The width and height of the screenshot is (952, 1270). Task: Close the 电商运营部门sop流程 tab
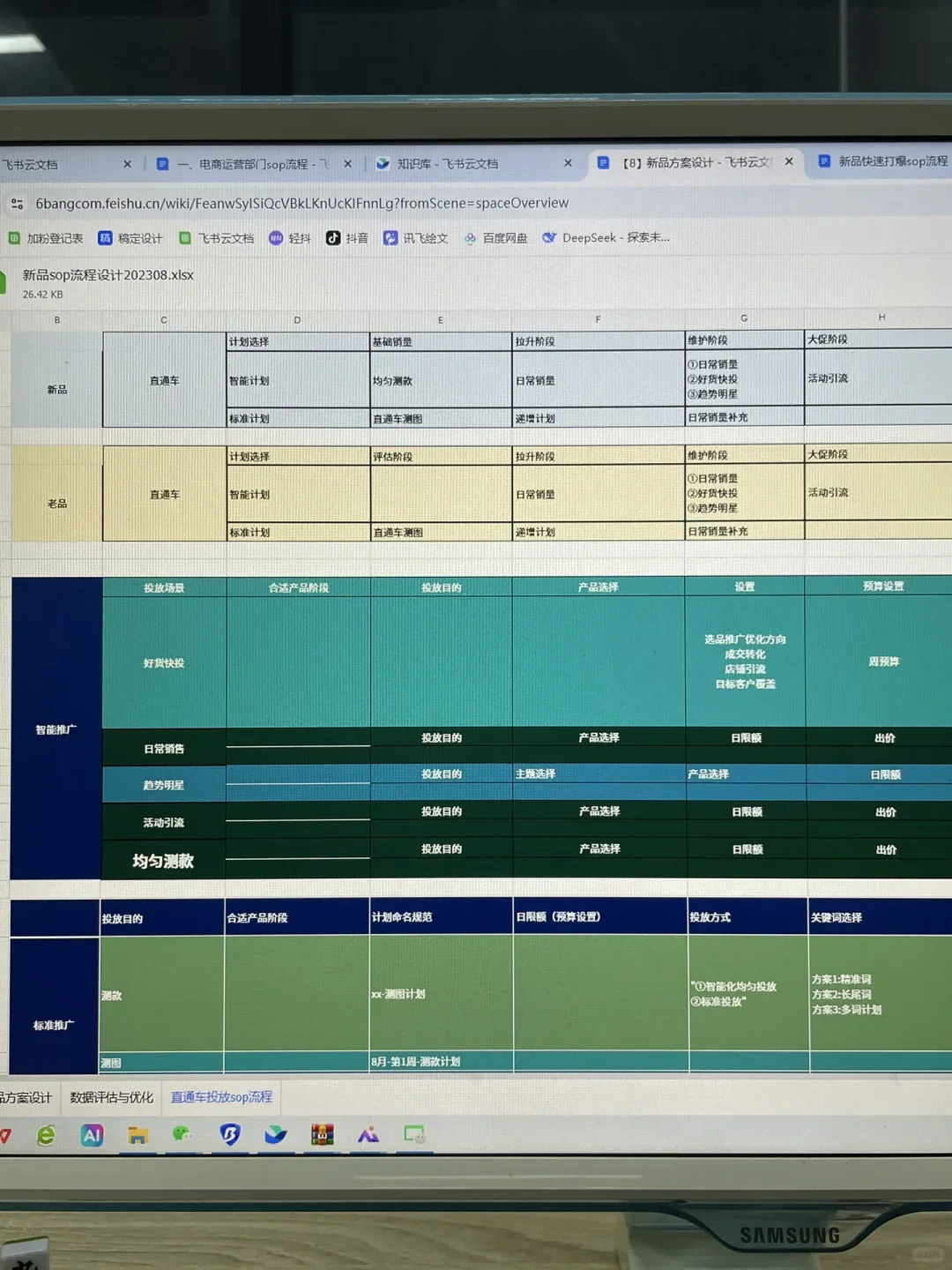[x=348, y=164]
